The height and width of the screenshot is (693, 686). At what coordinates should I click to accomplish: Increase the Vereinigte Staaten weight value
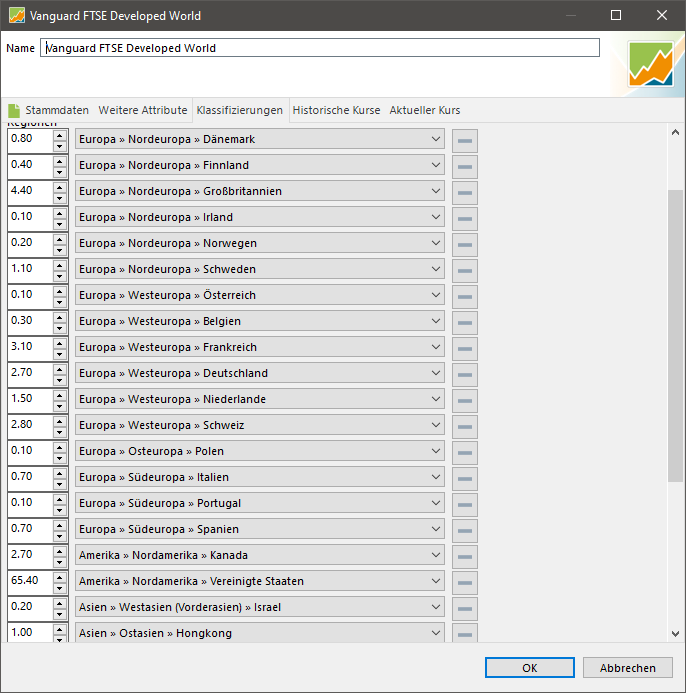60,577
